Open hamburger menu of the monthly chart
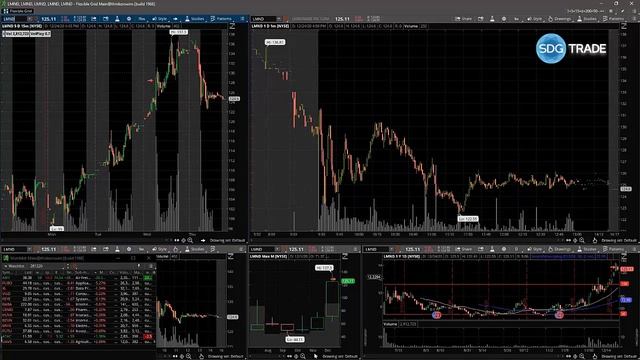 coord(355,249)
